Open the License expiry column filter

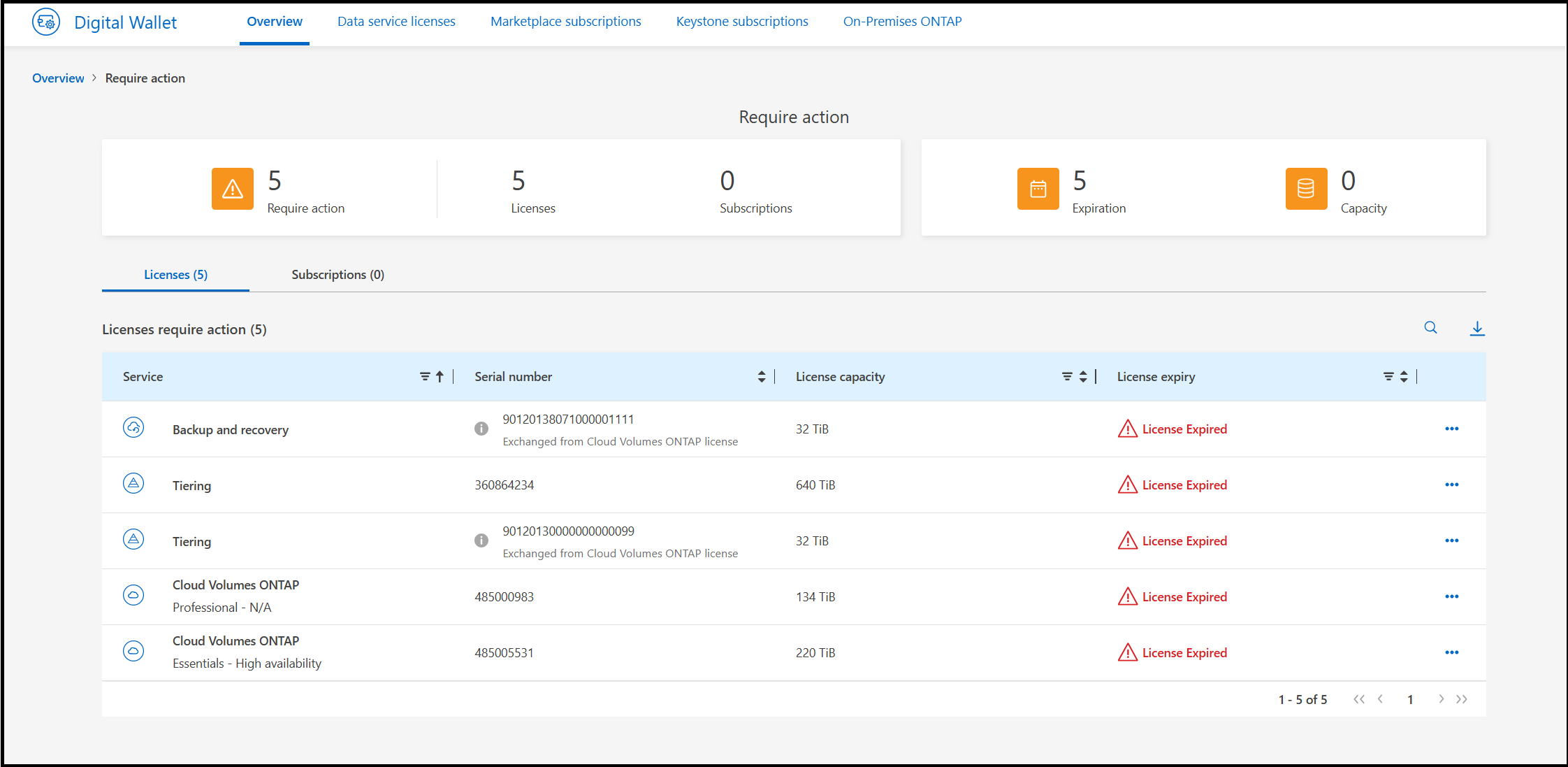point(1388,377)
